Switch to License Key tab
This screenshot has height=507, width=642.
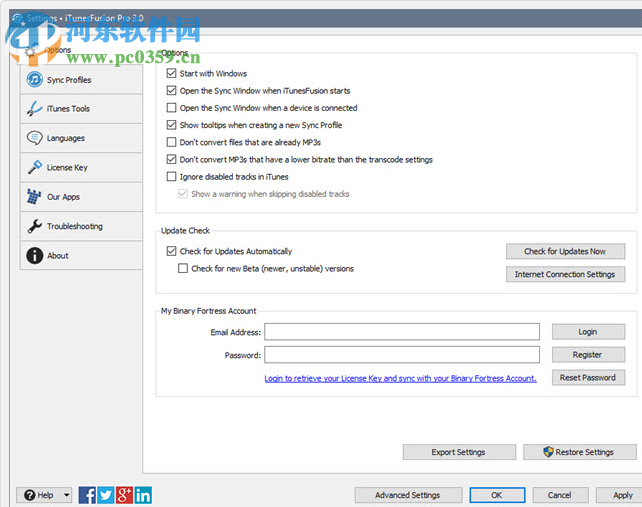click(x=81, y=167)
